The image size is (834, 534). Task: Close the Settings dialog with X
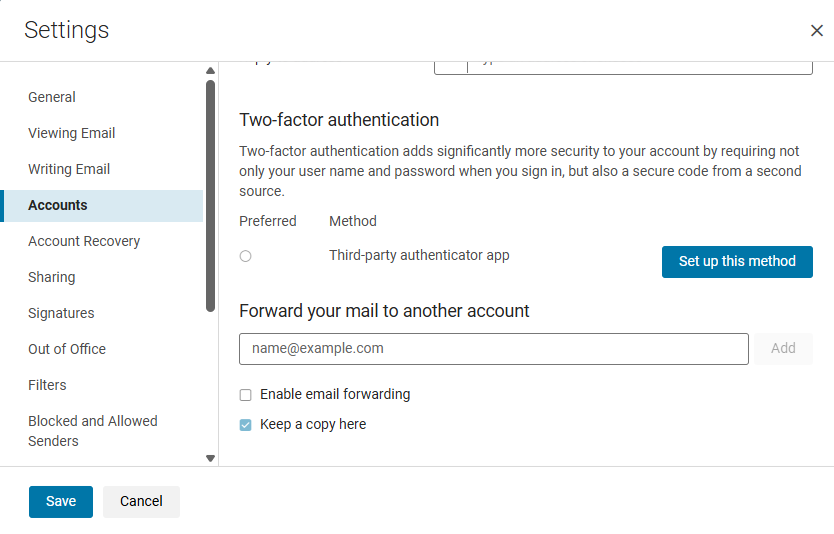817,31
